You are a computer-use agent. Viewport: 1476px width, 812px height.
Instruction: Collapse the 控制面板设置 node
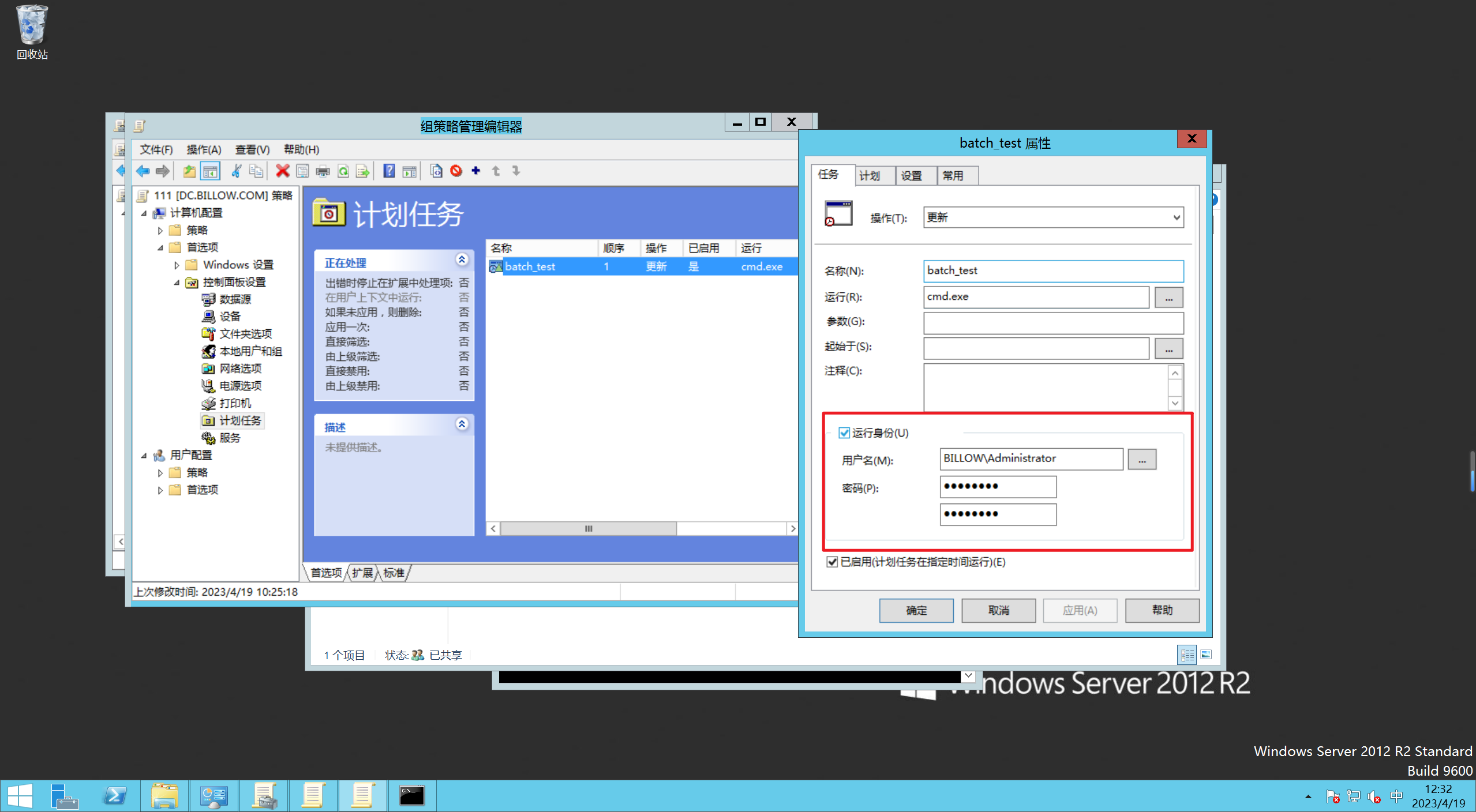point(177,282)
